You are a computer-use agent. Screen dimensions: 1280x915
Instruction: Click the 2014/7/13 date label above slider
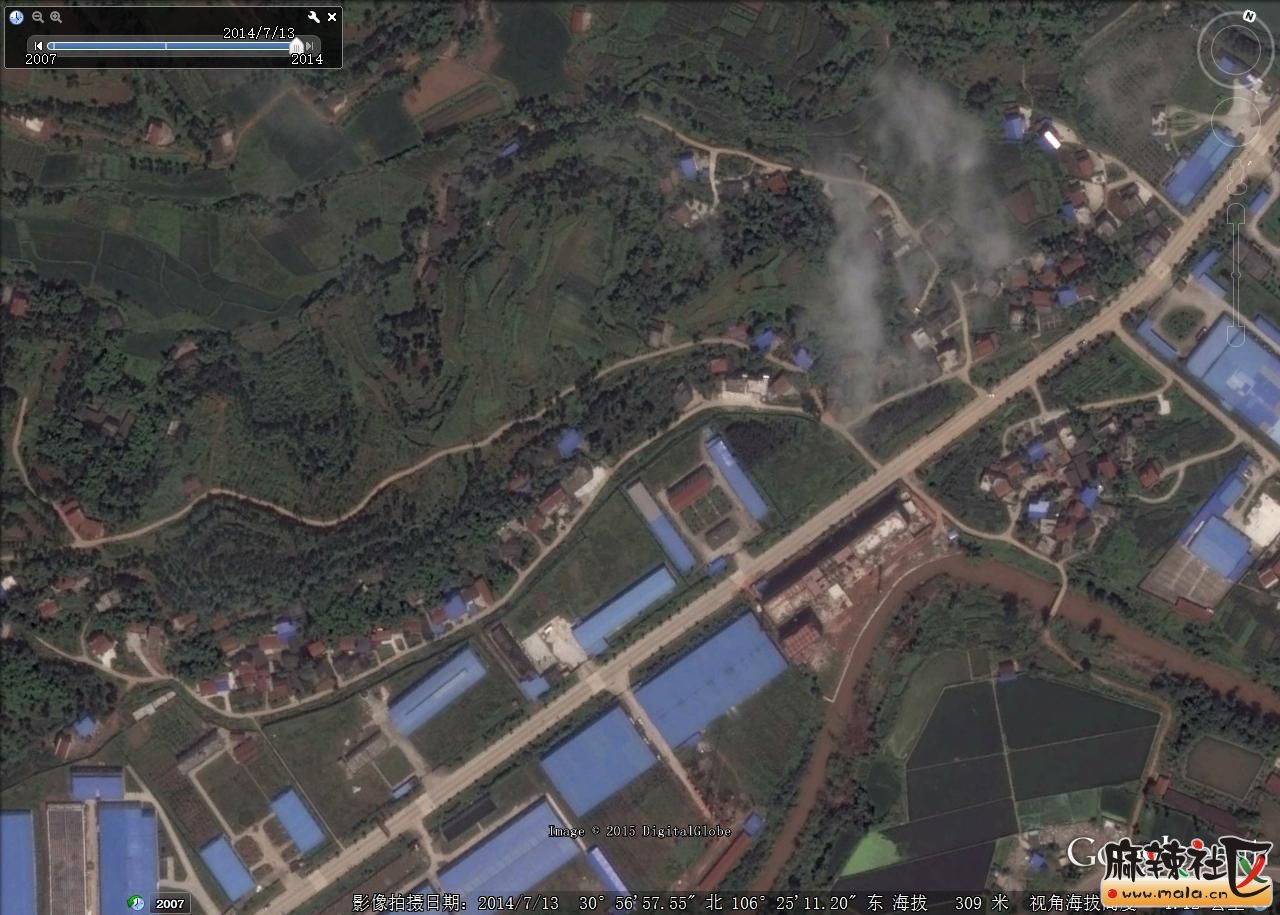(x=258, y=32)
